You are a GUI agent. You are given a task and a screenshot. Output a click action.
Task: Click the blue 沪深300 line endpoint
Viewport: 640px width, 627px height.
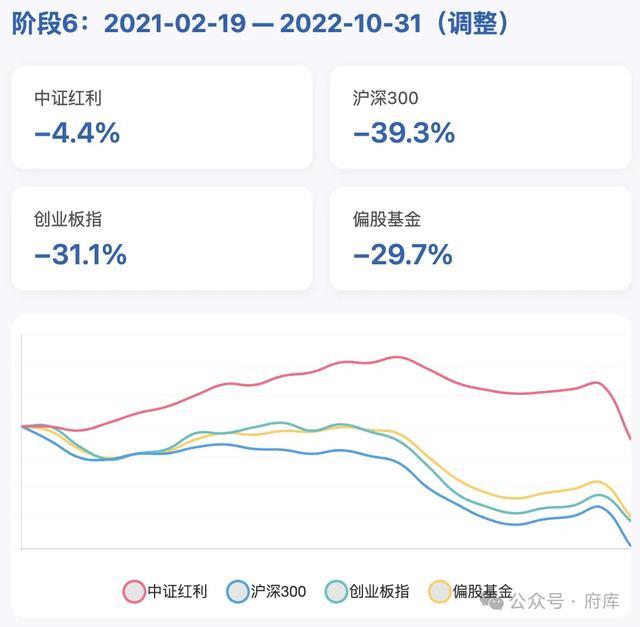[630, 545]
